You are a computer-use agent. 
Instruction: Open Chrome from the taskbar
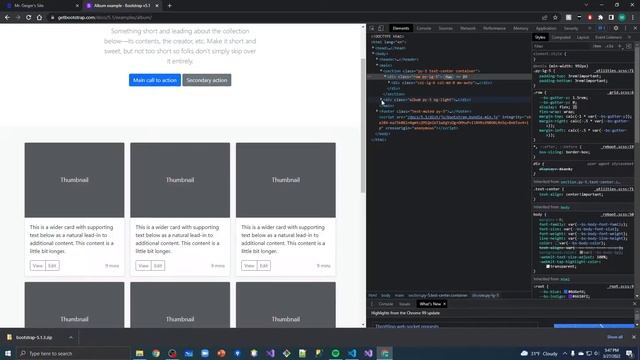[156, 353]
